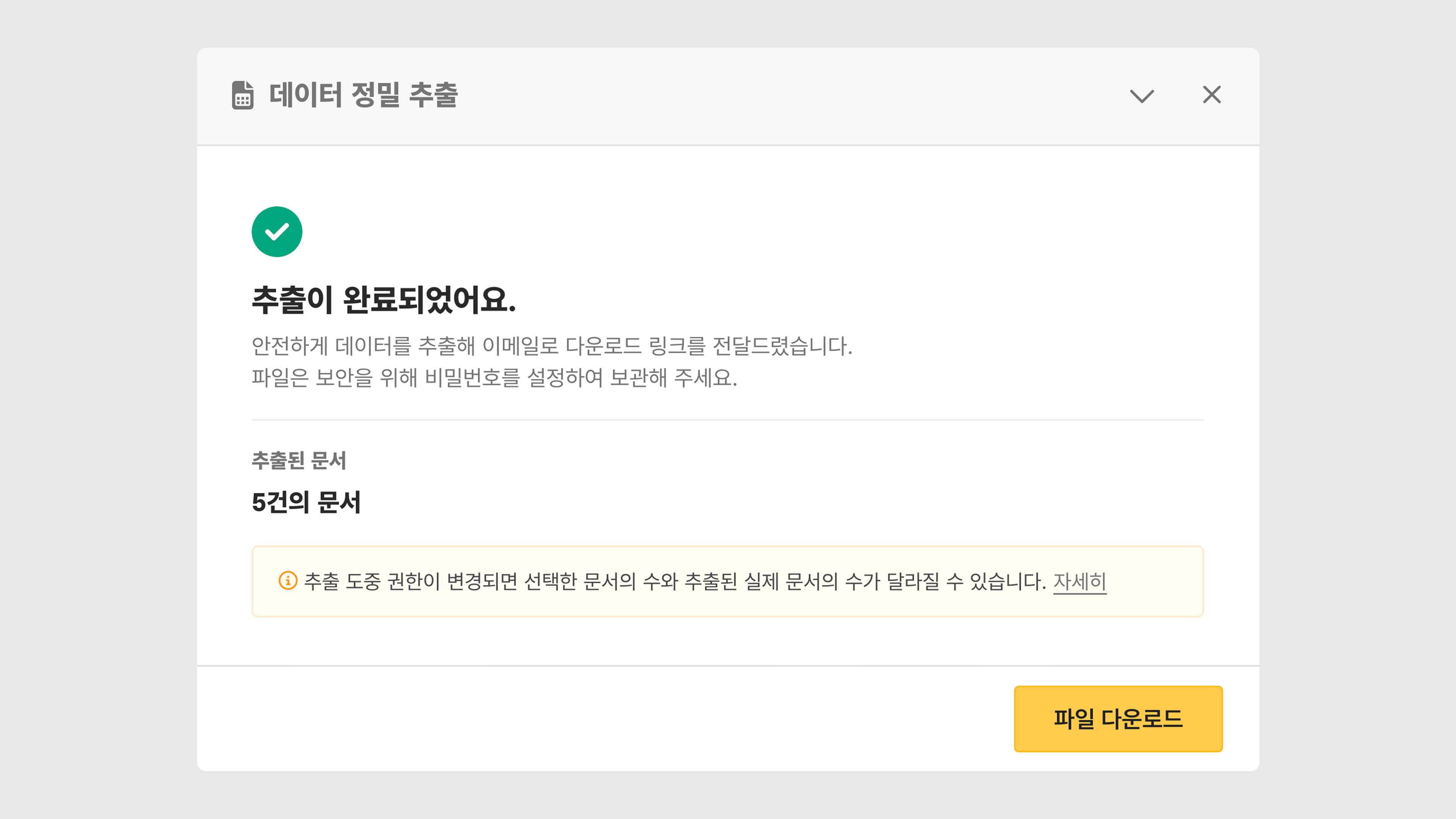Click empty space right of the green checkmark
This screenshot has height=819, width=1456.
tap(735, 232)
